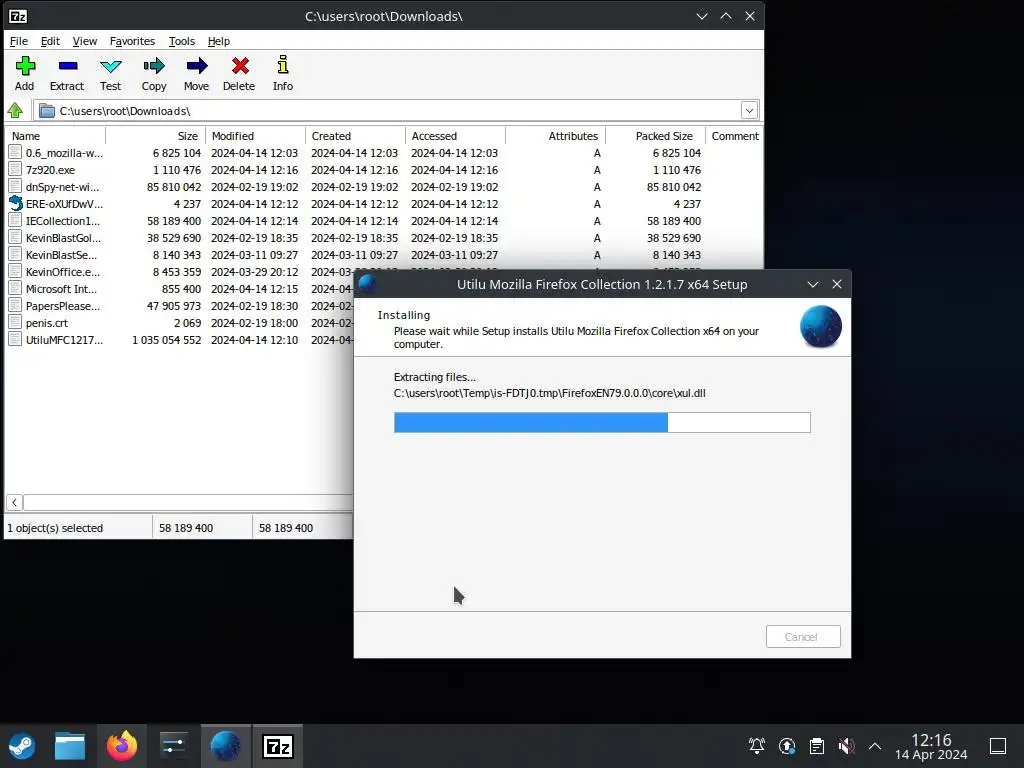Click minimize chevron of Setup dialog
Image resolution: width=1024 pixels, height=768 pixels.
(x=813, y=284)
